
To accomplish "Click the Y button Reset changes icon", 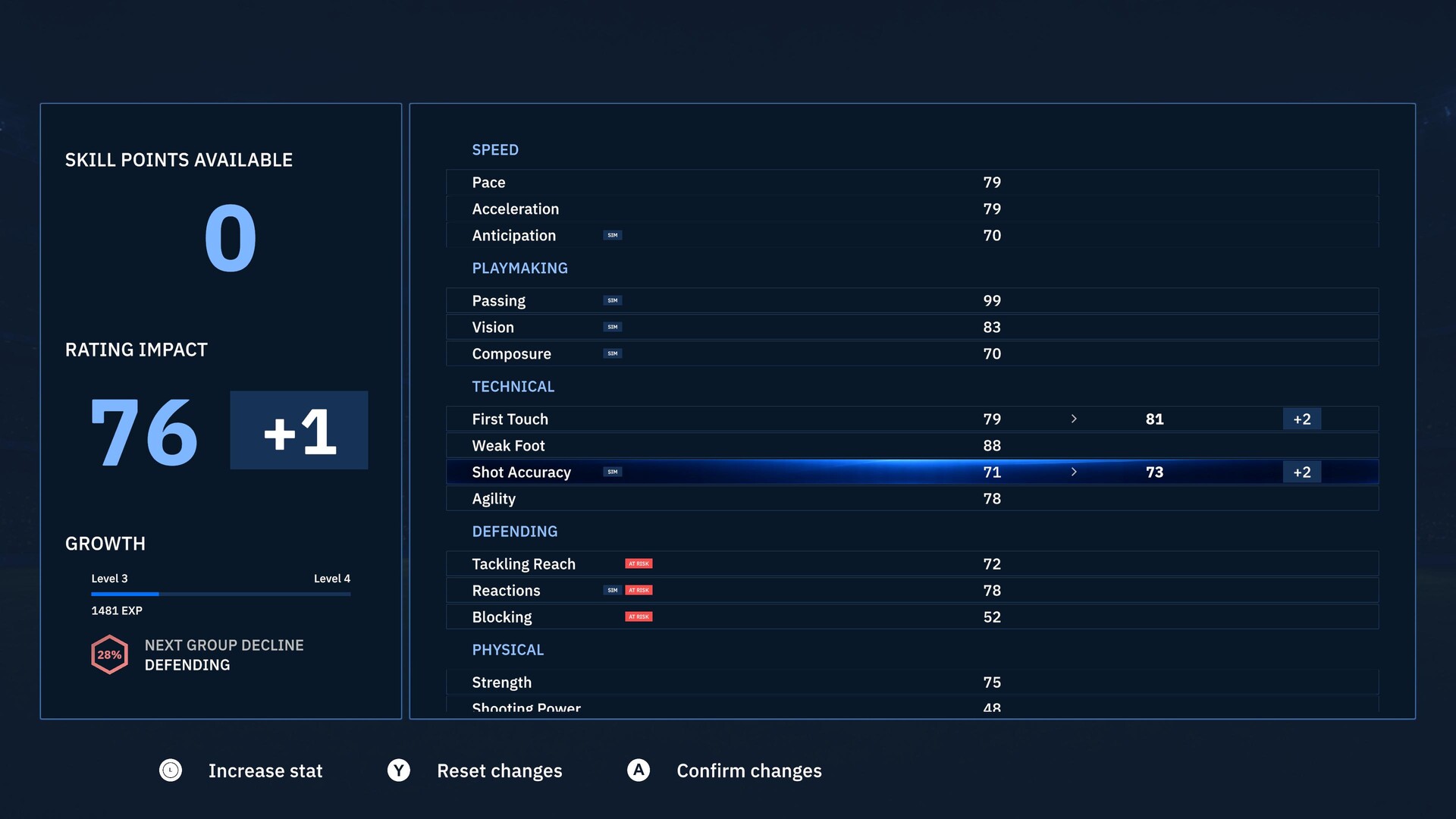I will [399, 770].
